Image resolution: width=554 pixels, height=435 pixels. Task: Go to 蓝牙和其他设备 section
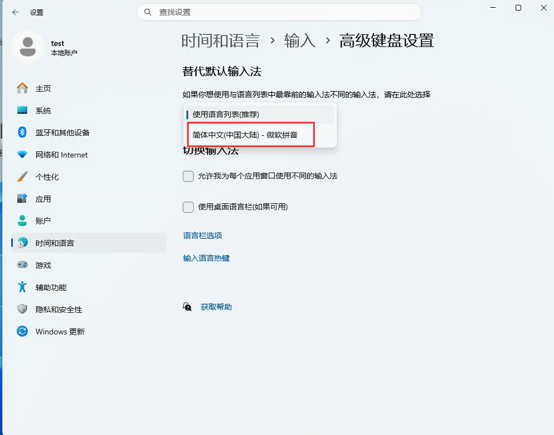[x=89, y=133]
